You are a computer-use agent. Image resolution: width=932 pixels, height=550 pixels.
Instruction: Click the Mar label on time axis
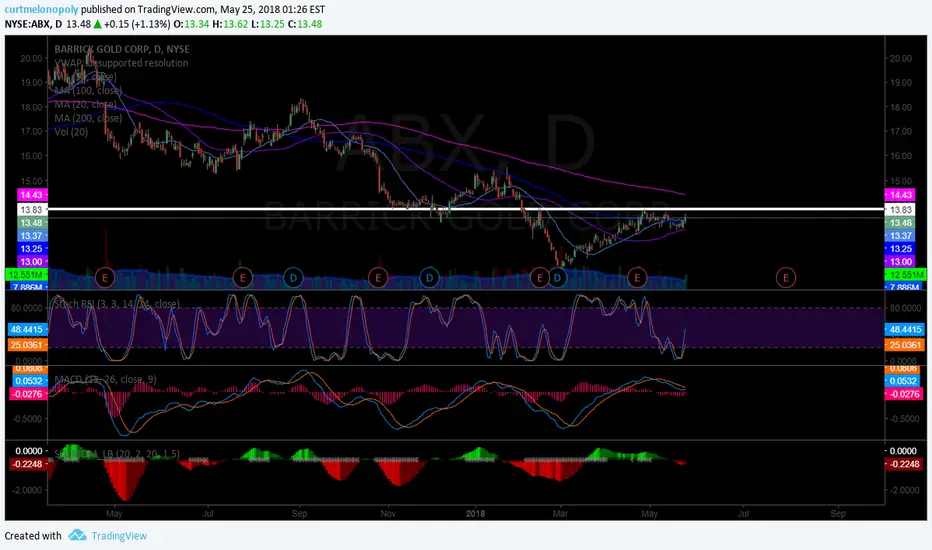pyautogui.click(x=560, y=513)
